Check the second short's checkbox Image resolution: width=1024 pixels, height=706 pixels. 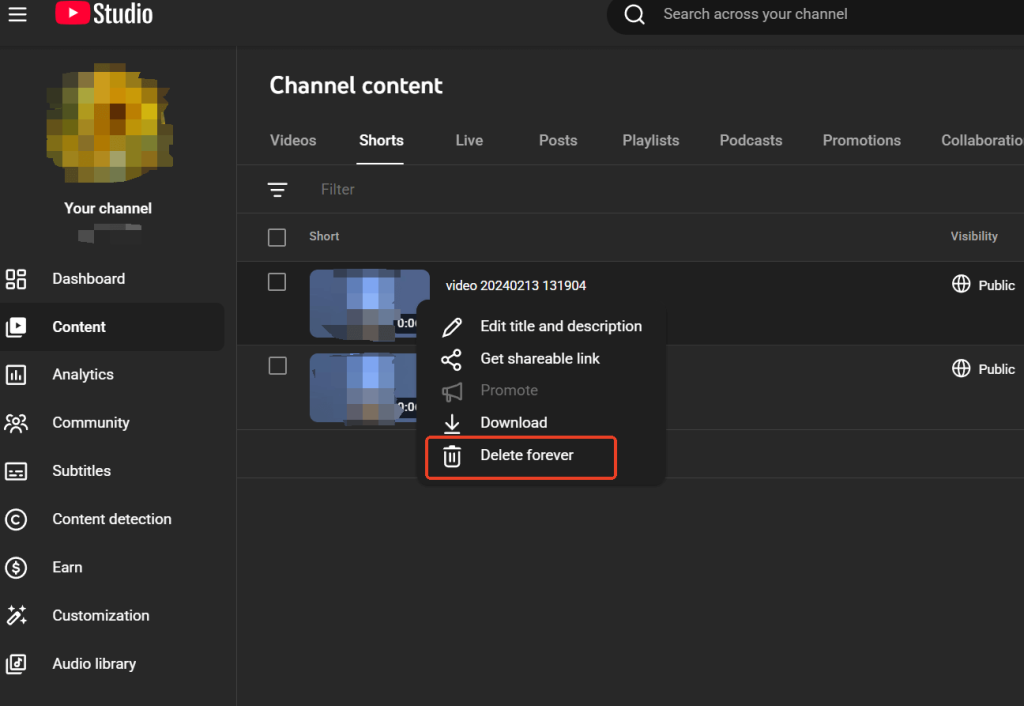click(277, 366)
